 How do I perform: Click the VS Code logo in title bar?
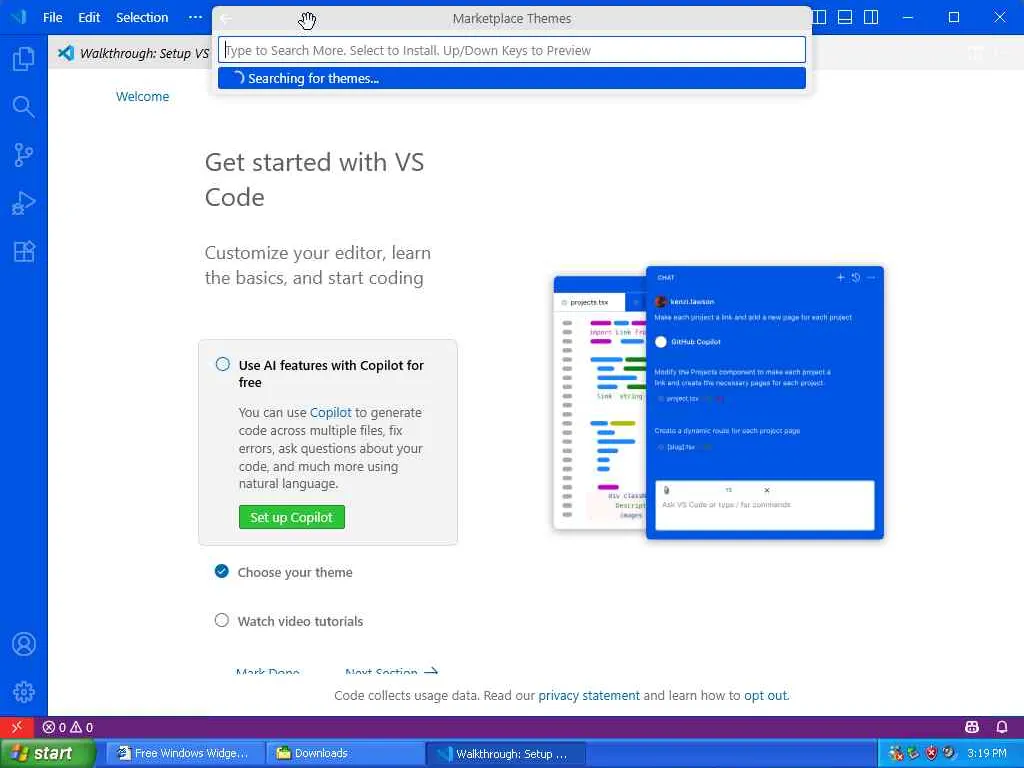(18, 17)
